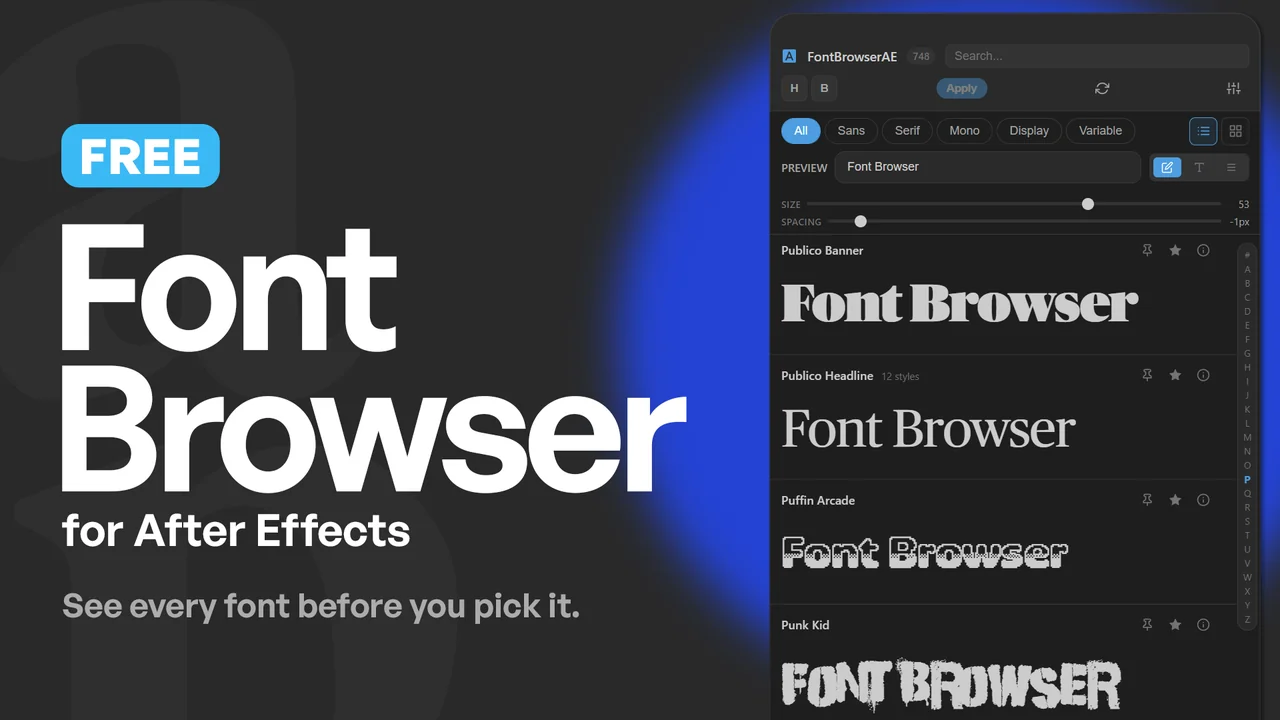Filter fonts by Display
1280x720 pixels.
tap(1029, 131)
